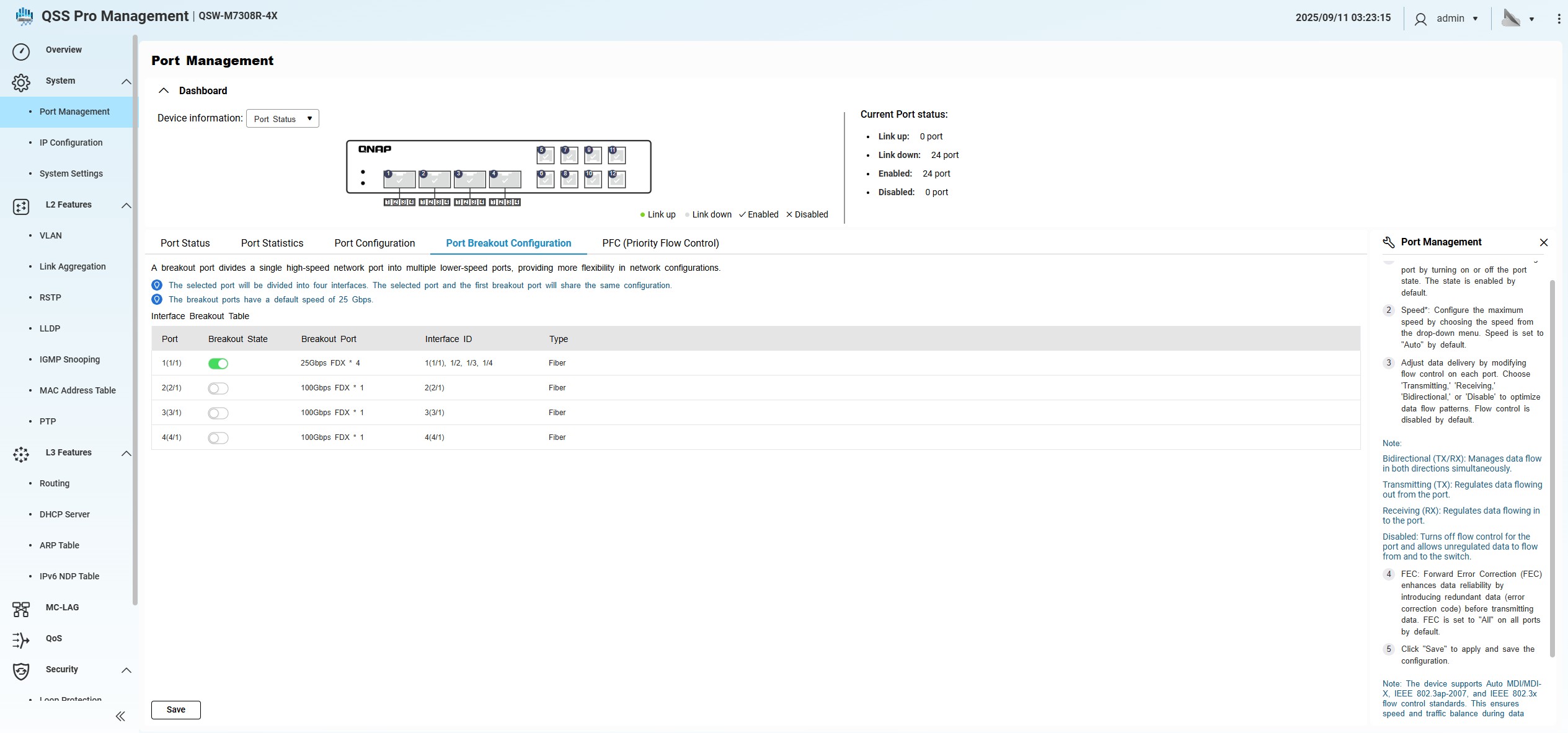Open the MC-LAG section icon
1568x733 pixels.
(21, 609)
